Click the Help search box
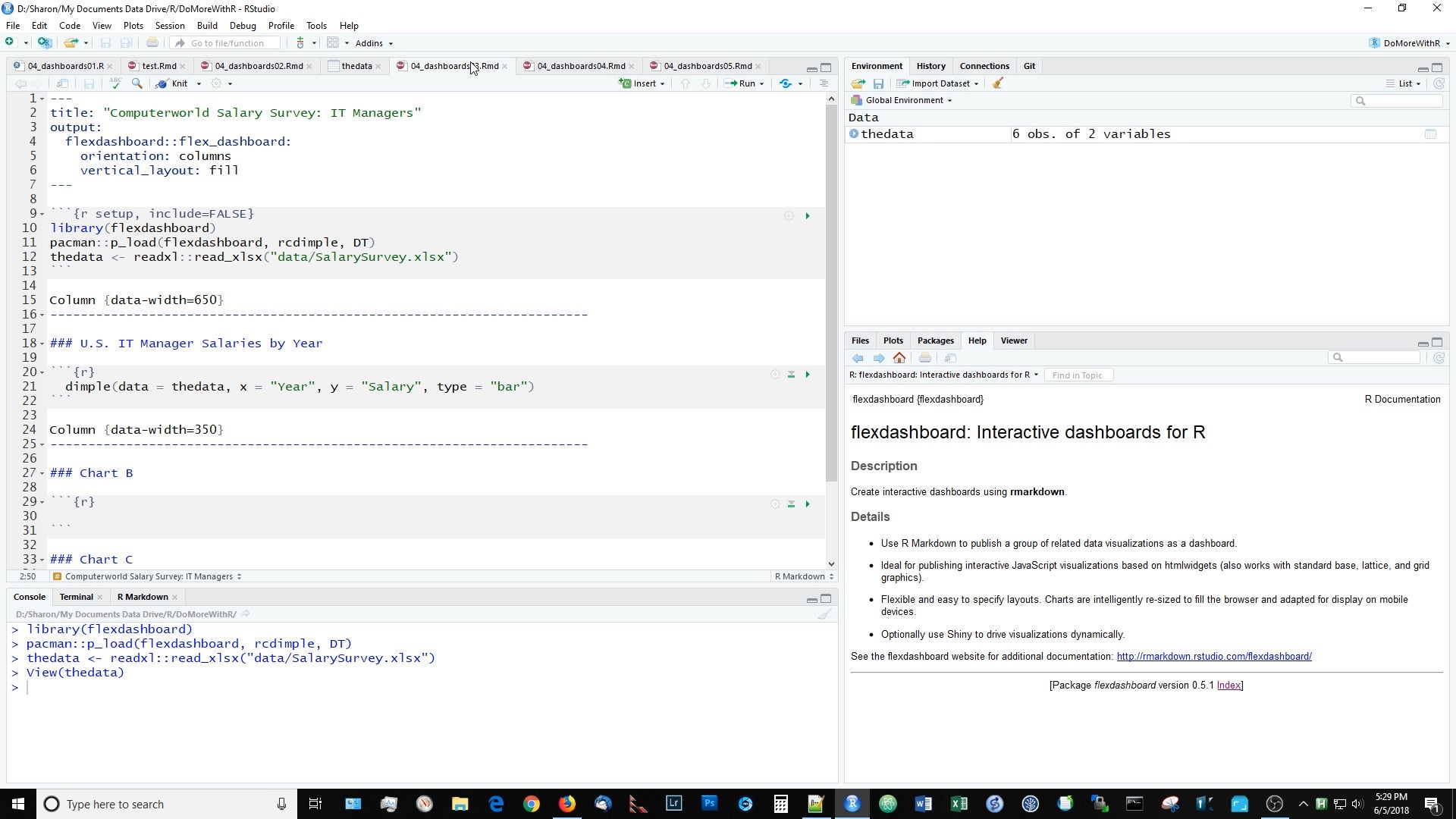Image resolution: width=1456 pixels, height=819 pixels. point(1374,358)
